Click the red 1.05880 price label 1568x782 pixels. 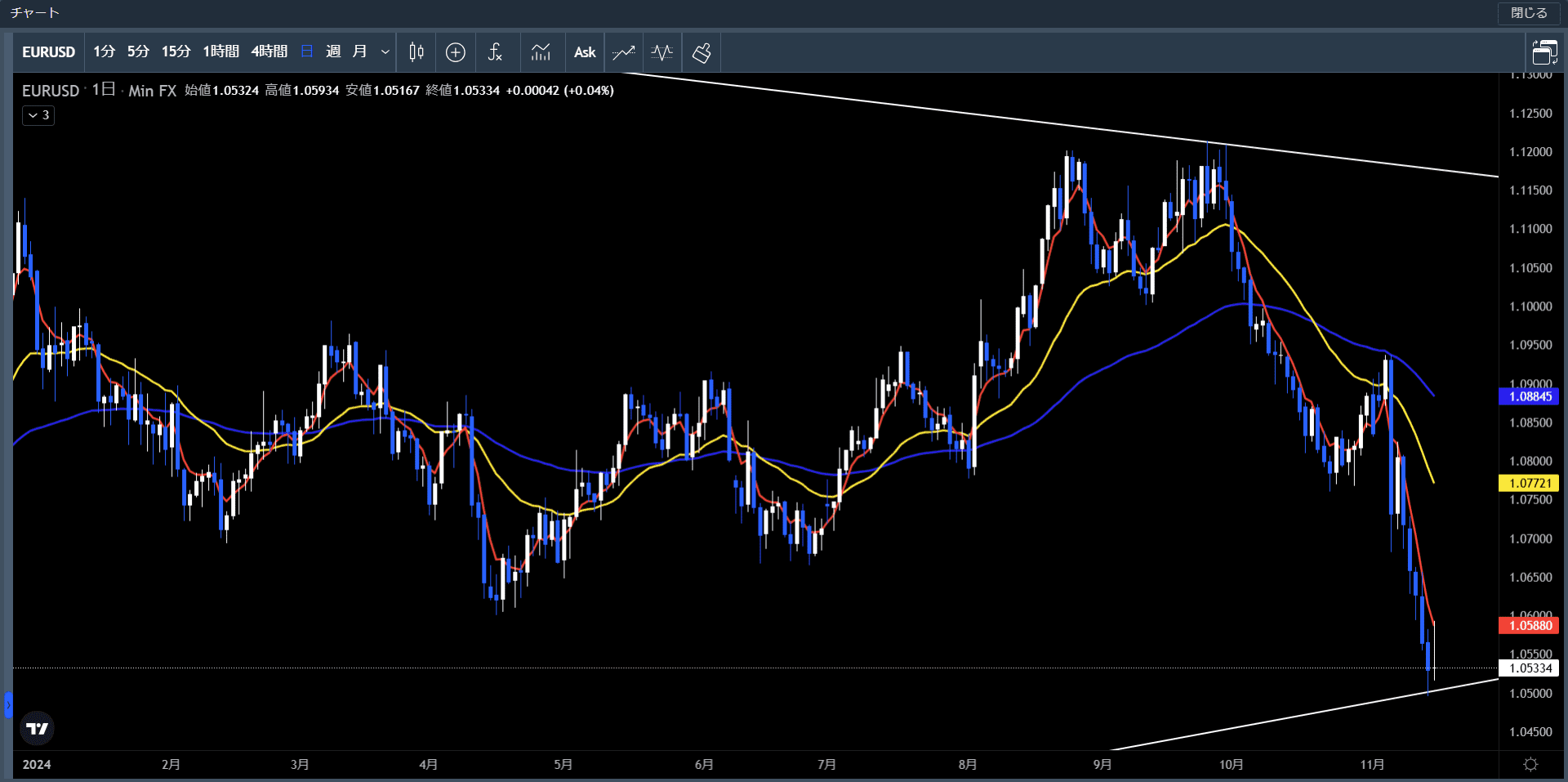pos(1530,625)
